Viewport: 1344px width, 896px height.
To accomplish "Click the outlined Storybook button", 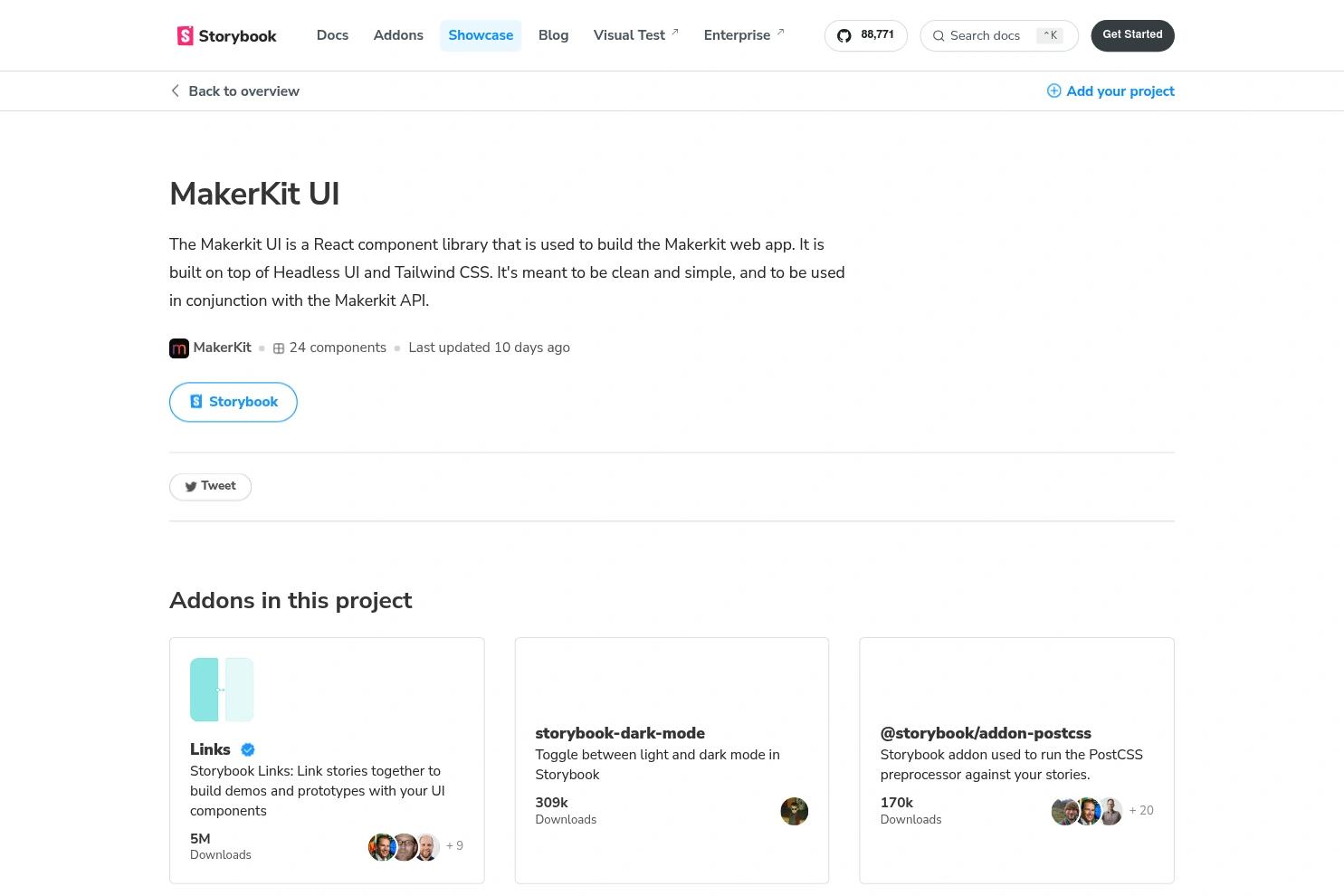I will click(234, 402).
